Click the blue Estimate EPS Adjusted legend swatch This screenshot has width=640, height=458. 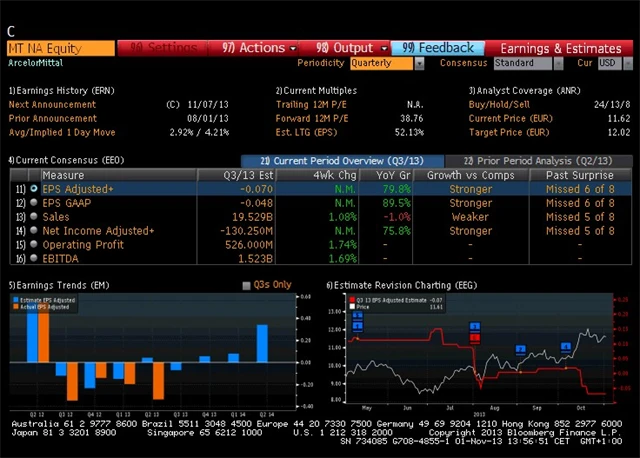[x=16, y=300]
